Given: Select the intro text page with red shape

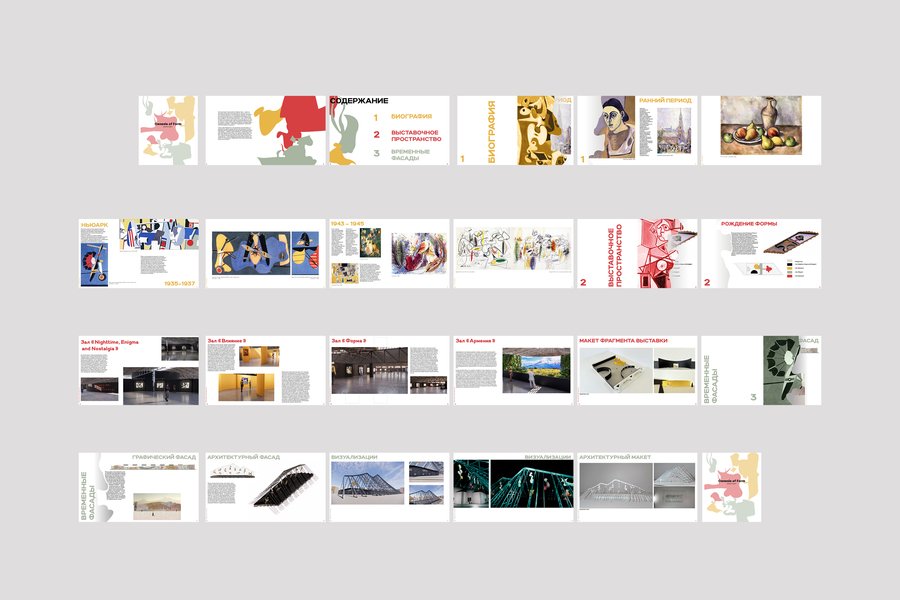Looking at the screenshot, I should (266, 130).
